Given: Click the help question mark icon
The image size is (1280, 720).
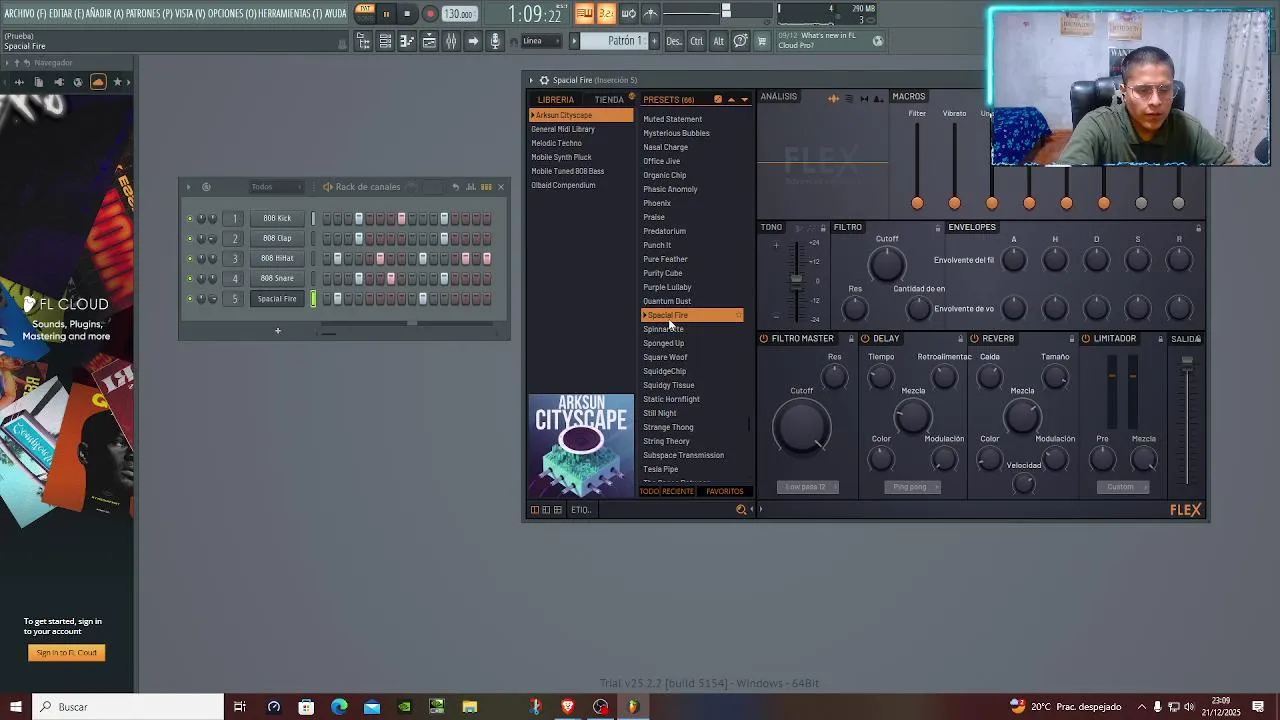Looking at the screenshot, I should tap(740, 41).
